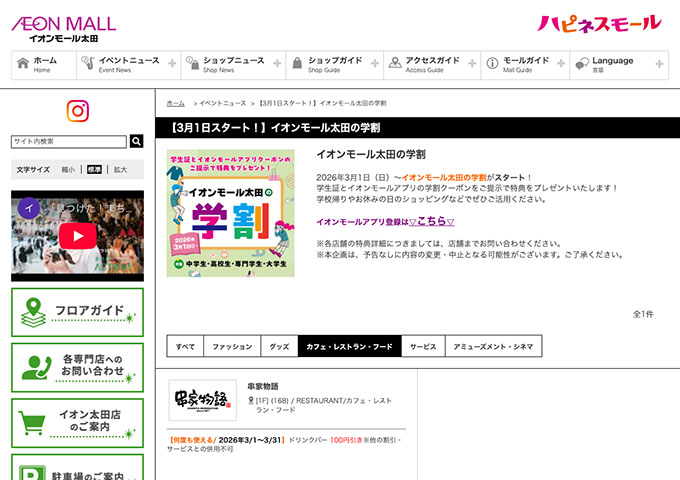The image size is (680, 480).
Task: Open the Happiness Mall logo link
Action: tap(599, 23)
